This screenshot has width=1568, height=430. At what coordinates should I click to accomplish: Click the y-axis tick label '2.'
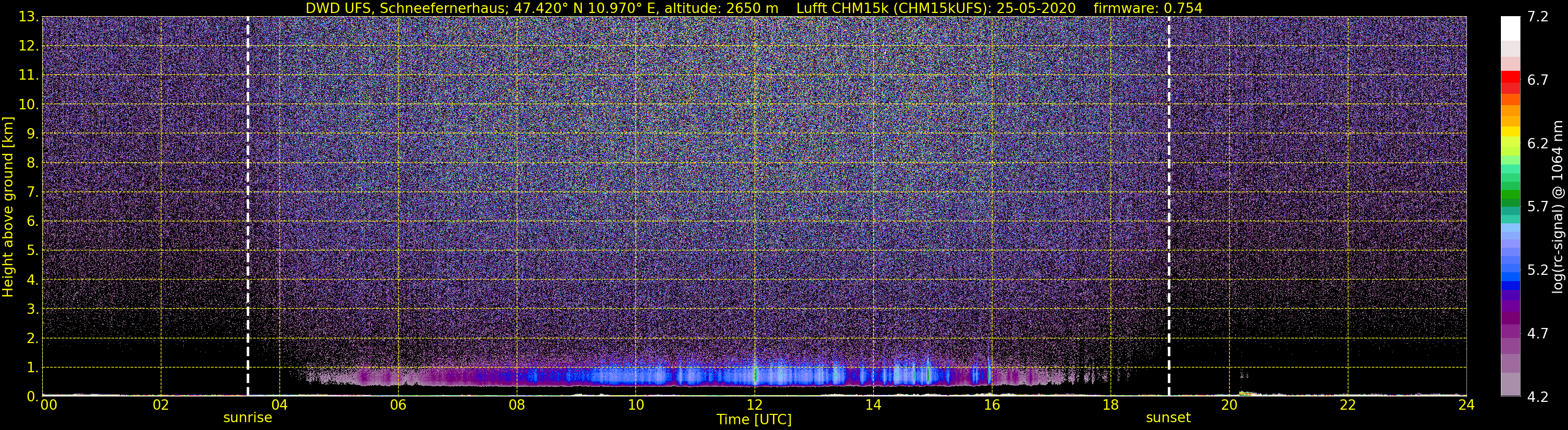click(x=32, y=339)
